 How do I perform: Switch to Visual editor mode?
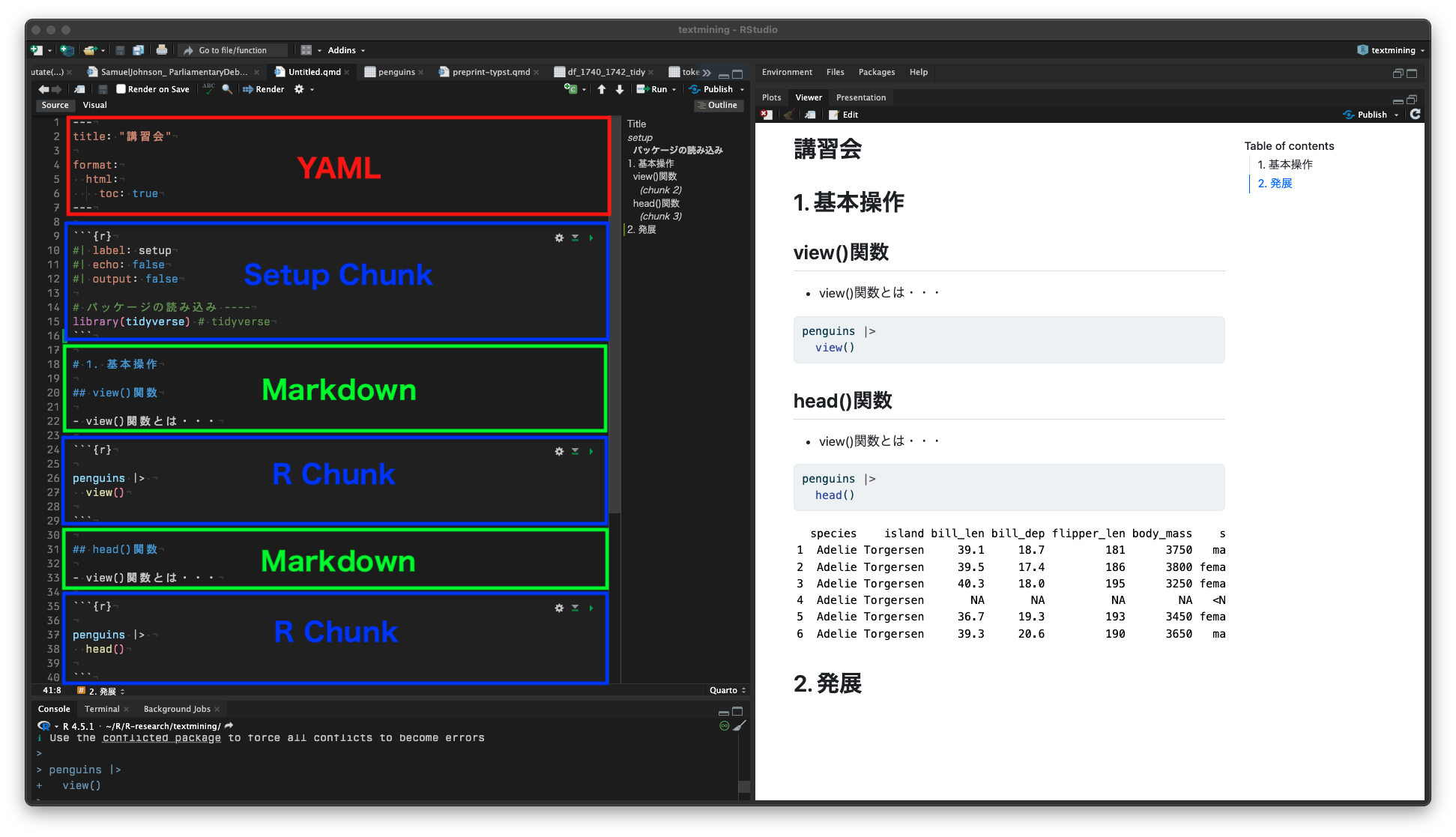pyautogui.click(x=94, y=105)
